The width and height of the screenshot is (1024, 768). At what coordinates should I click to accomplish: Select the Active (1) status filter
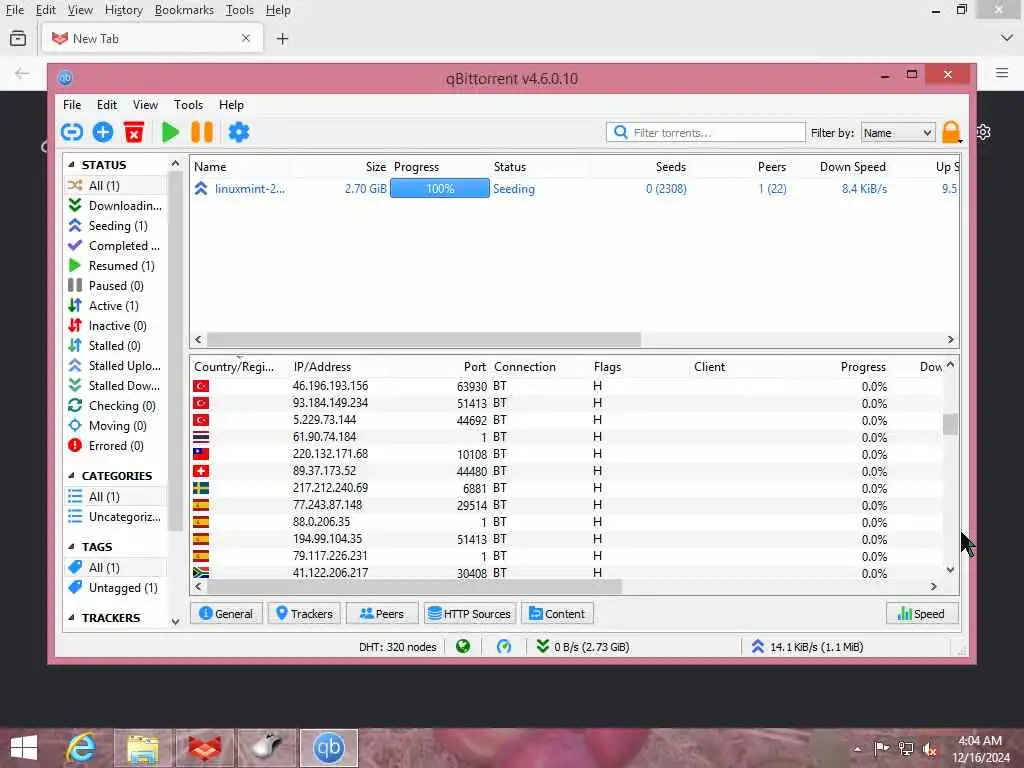click(116, 306)
